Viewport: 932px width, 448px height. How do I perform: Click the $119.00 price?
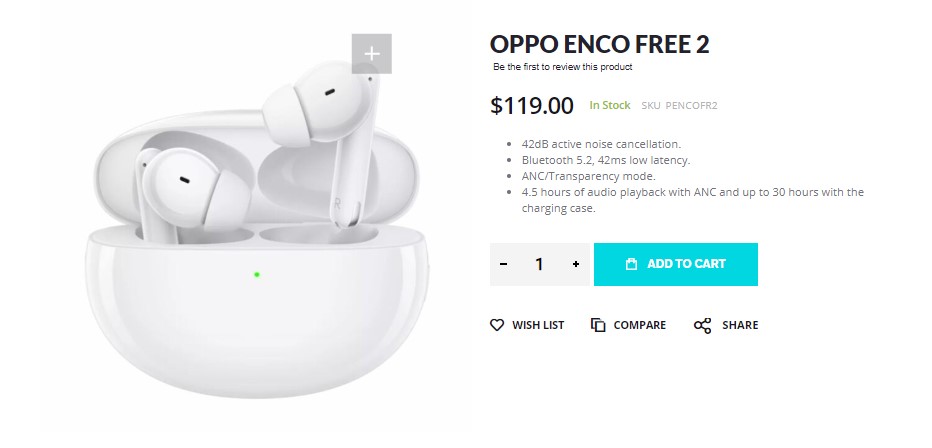(x=532, y=106)
